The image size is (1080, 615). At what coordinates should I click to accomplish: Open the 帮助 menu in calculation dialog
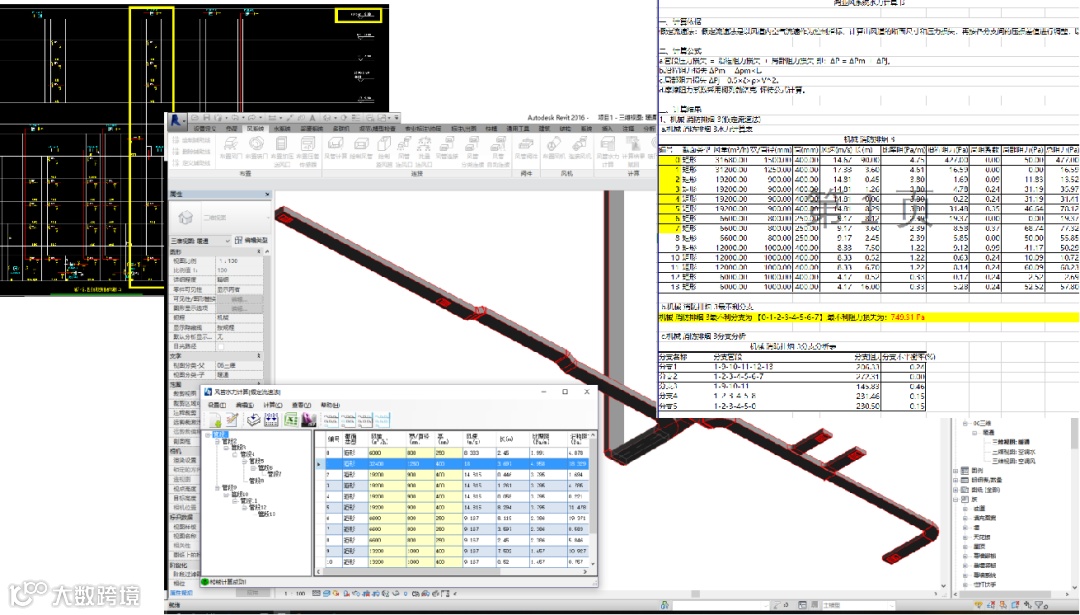(331, 405)
